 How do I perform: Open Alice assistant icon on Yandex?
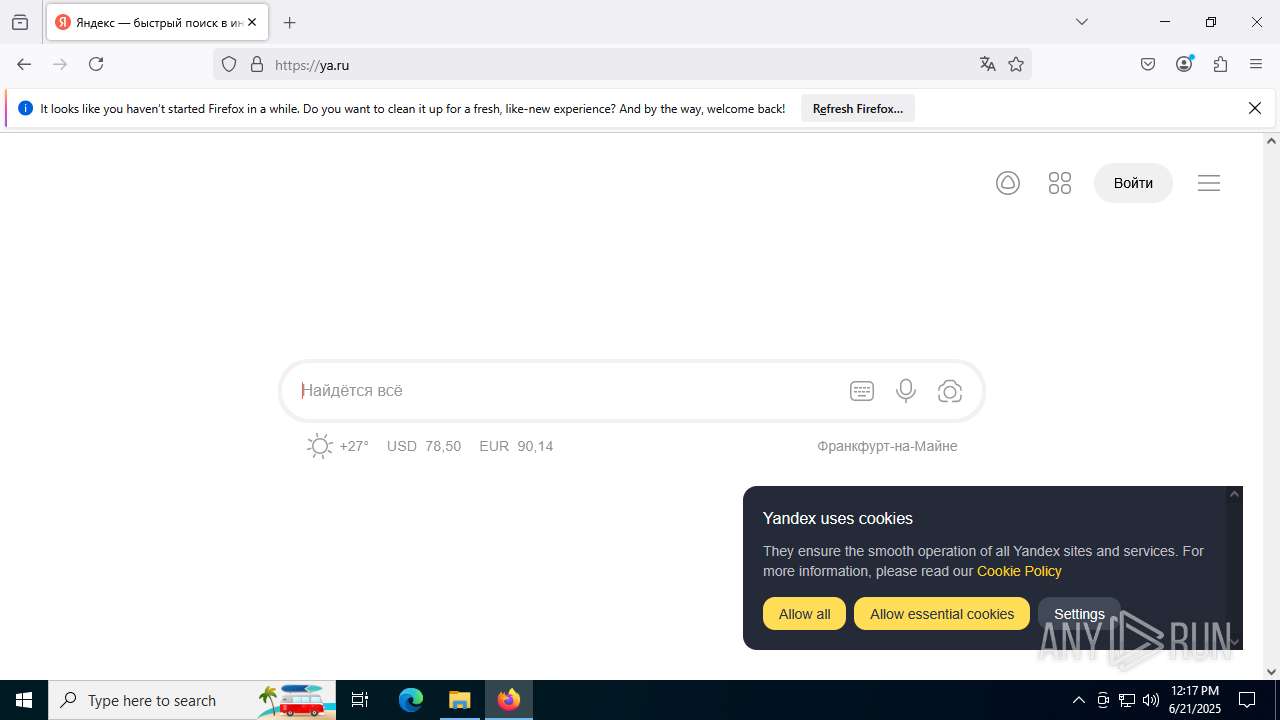click(x=1008, y=183)
